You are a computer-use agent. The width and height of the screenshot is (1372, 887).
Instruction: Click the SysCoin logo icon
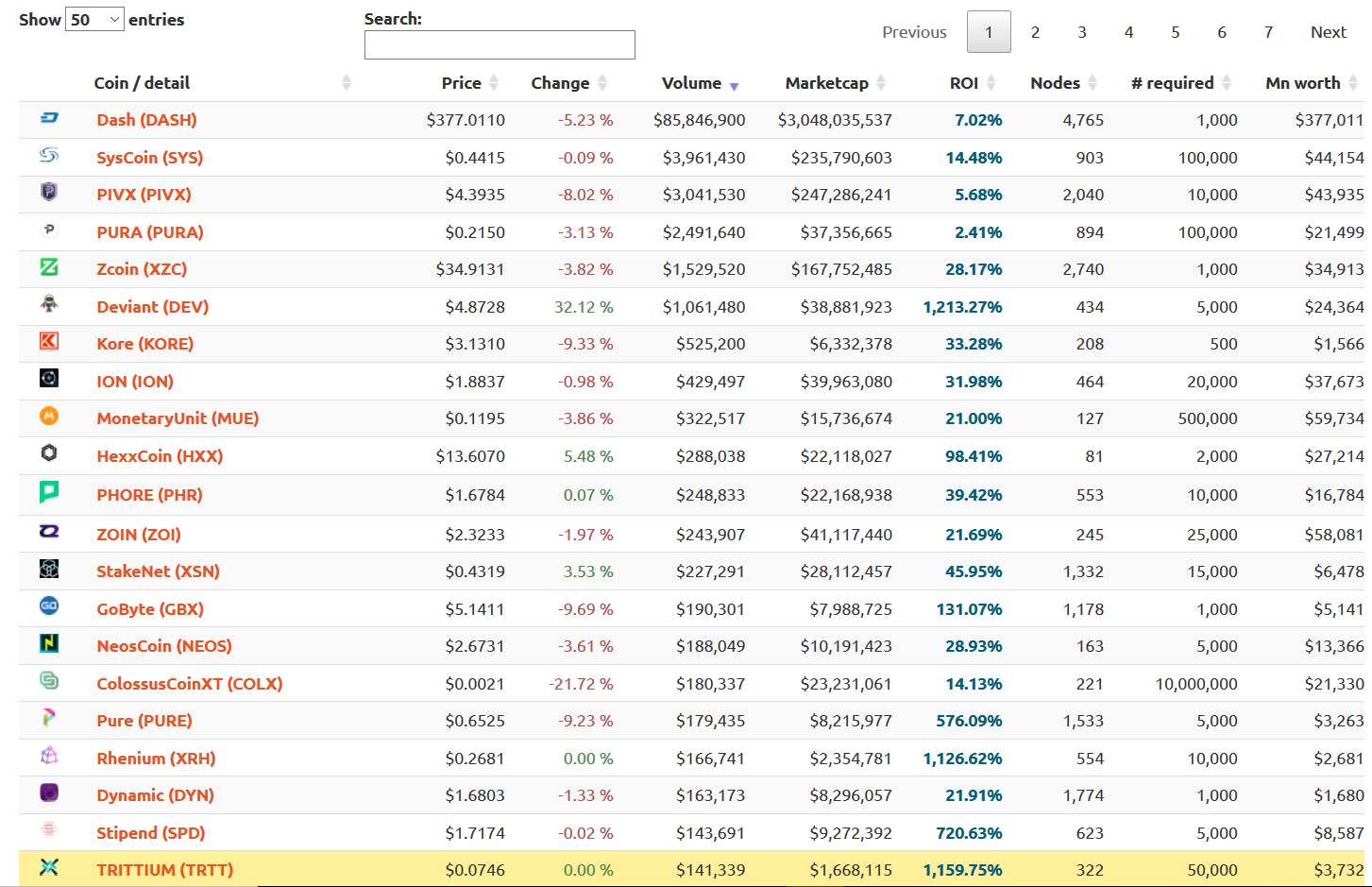pyautogui.click(x=49, y=155)
